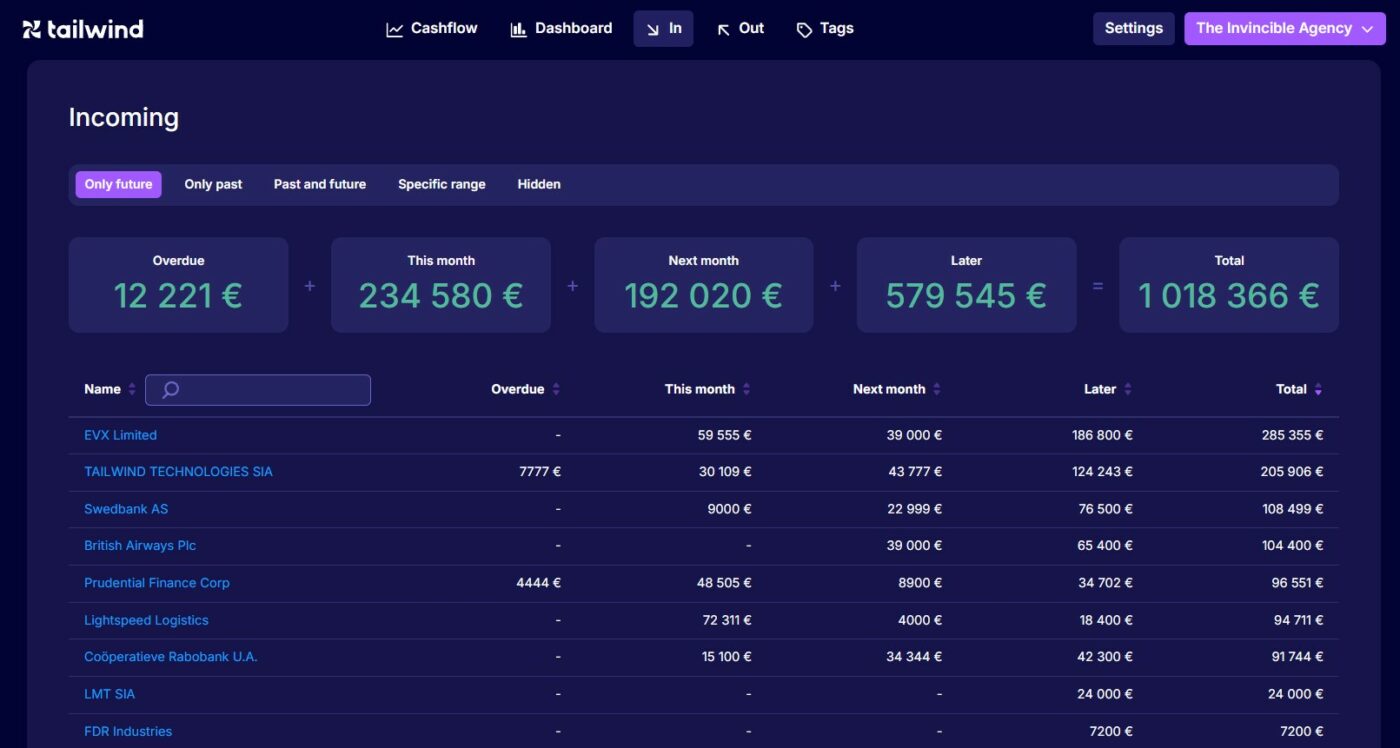Click the 124 243 € cell
This screenshot has height=748, width=1400.
click(1102, 472)
